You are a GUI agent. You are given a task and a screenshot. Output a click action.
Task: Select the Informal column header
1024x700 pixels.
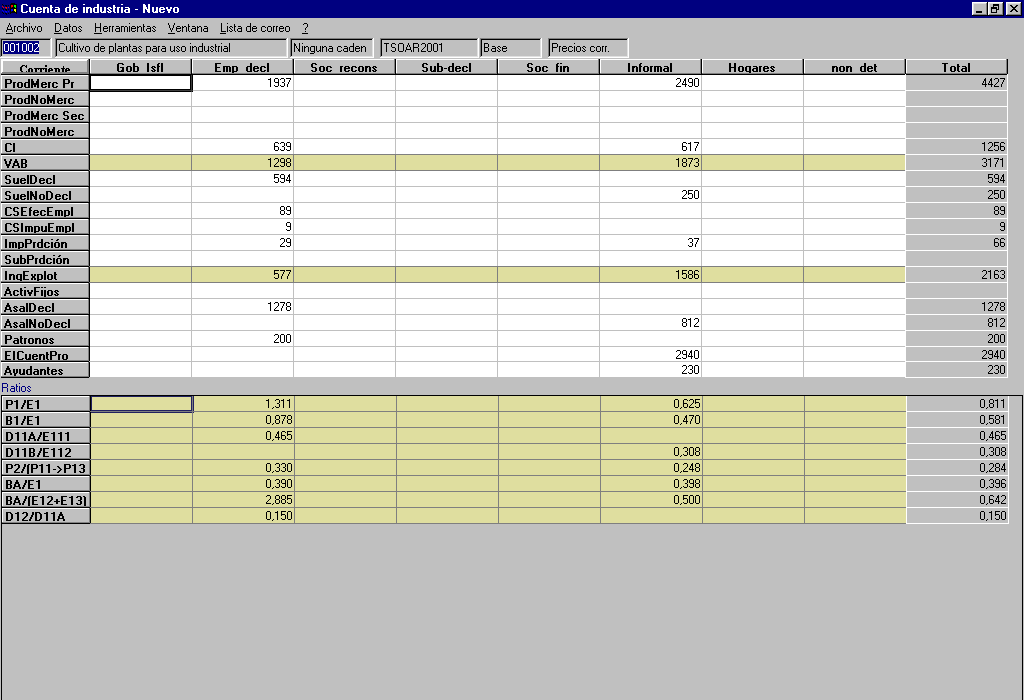coord(650,68)
